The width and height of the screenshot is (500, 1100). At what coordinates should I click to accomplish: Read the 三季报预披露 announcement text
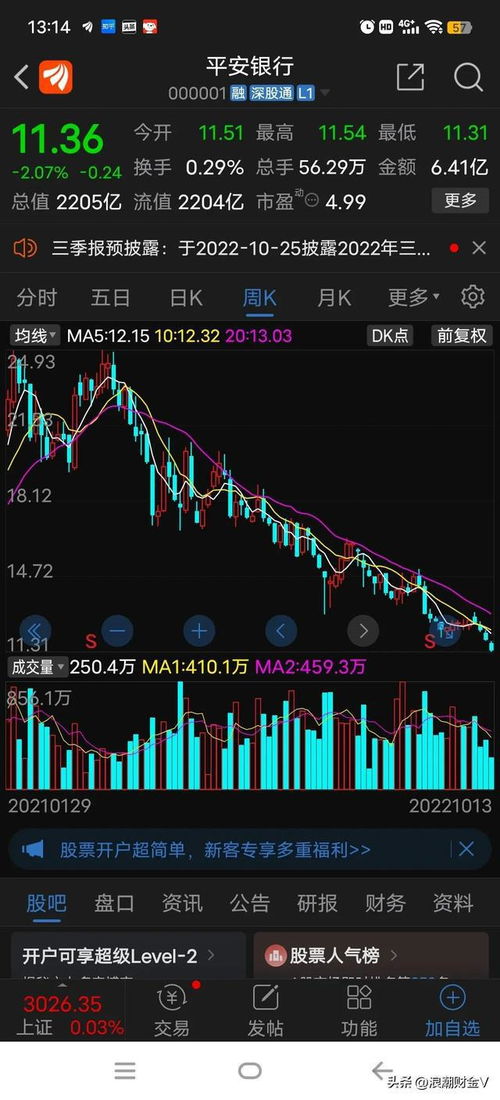click(x=241, y=248)
